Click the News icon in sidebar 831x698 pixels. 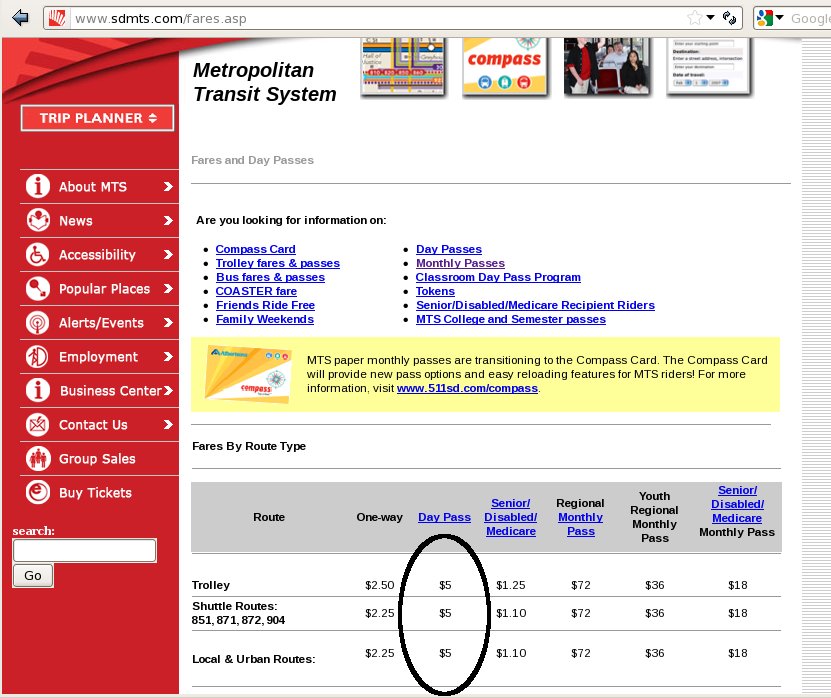[38, 220]
